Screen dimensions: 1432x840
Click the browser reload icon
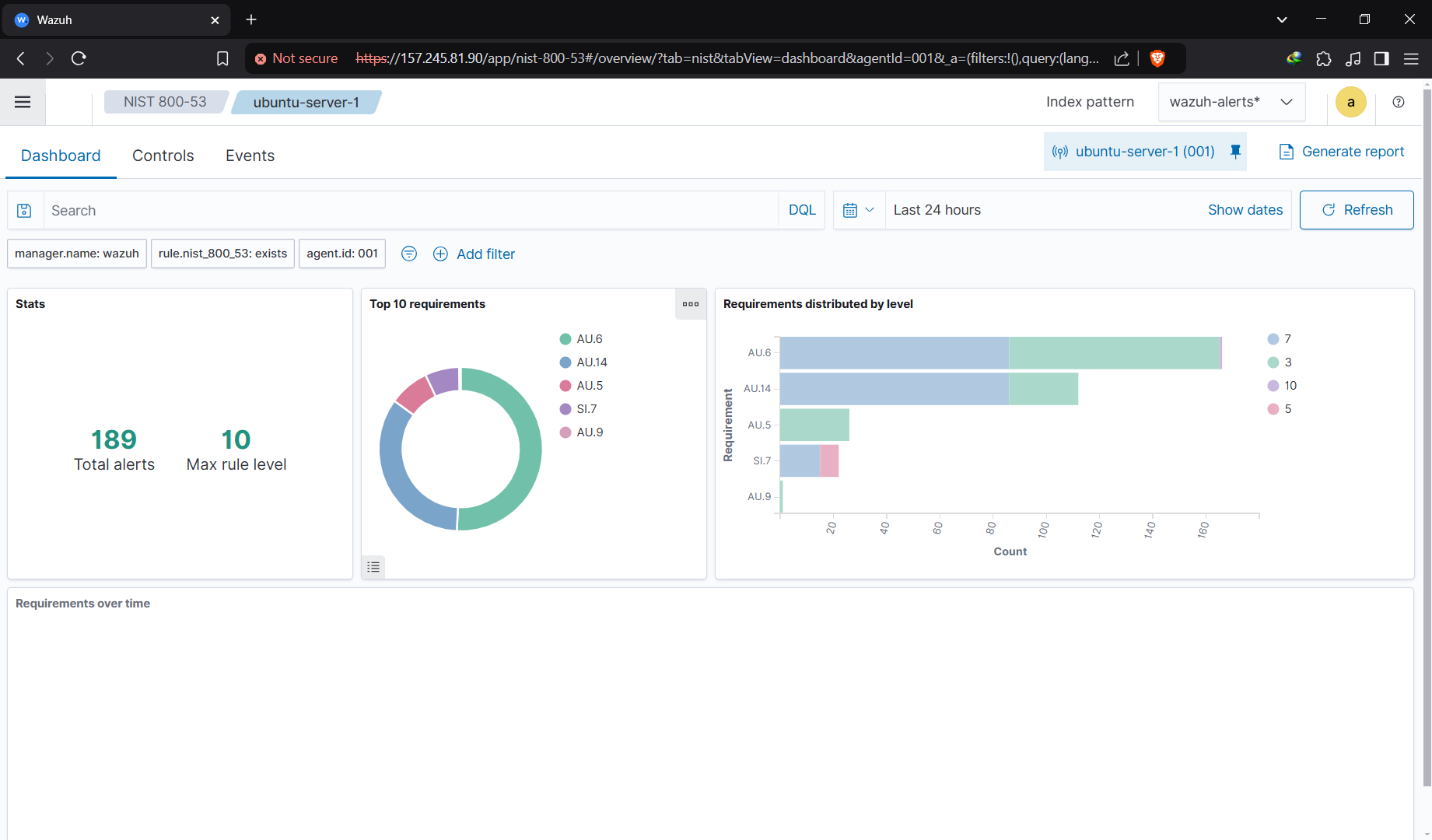pos(79,58)
